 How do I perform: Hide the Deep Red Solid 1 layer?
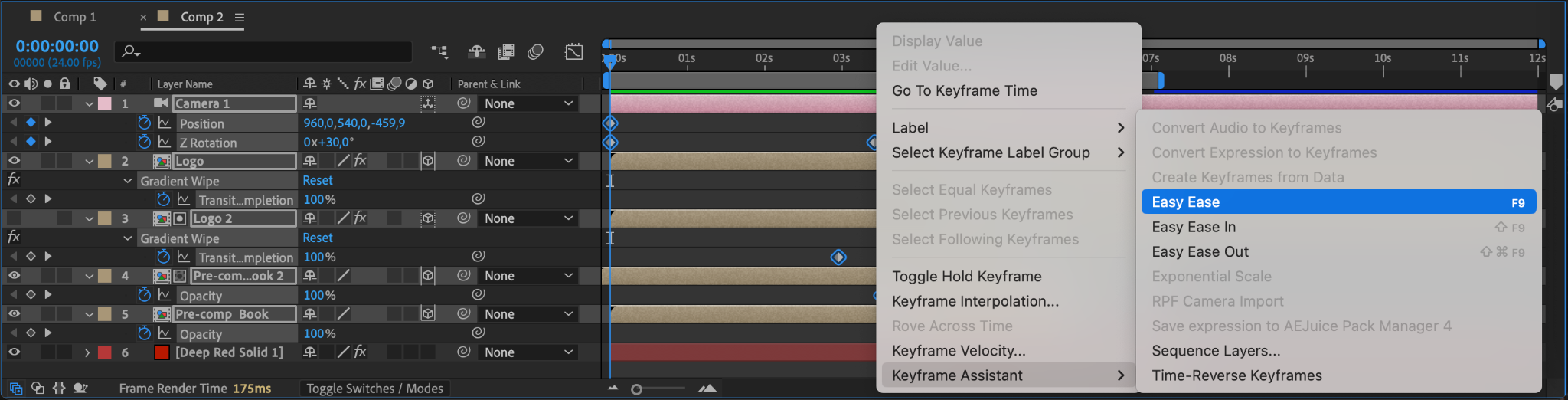coord(14,352)
